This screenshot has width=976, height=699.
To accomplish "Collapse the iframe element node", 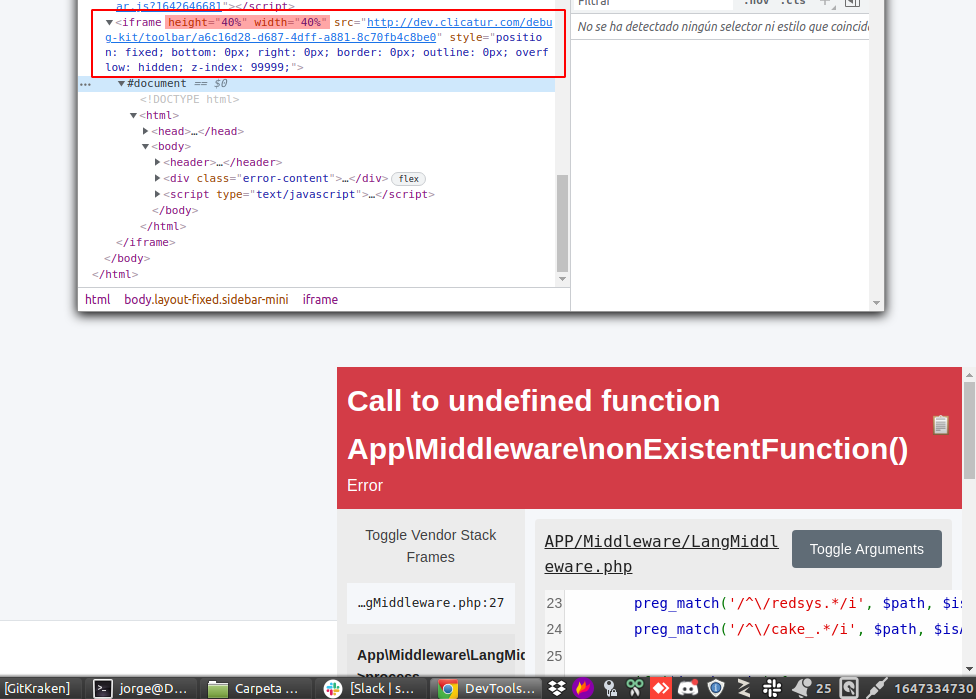I will tap(109, 22).
